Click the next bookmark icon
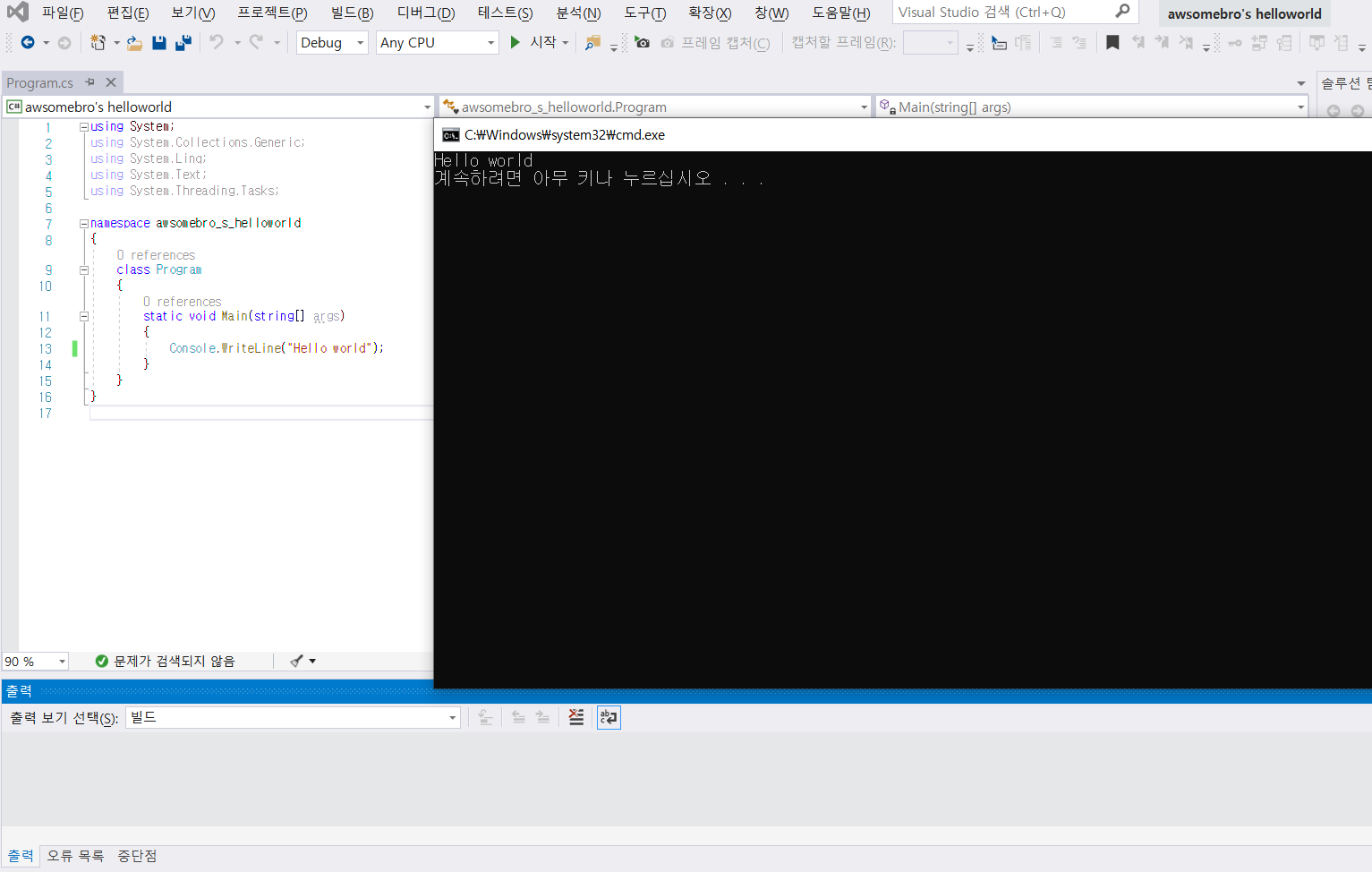The image size is (1372, 872). pos(1162,42)
